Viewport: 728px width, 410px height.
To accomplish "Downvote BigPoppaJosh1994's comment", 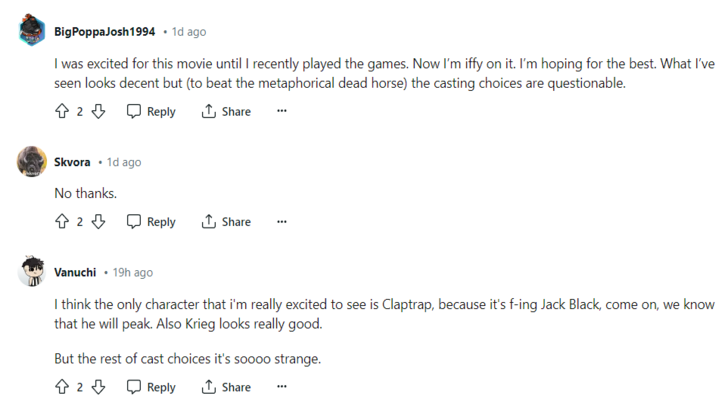I will coord(98,112).
